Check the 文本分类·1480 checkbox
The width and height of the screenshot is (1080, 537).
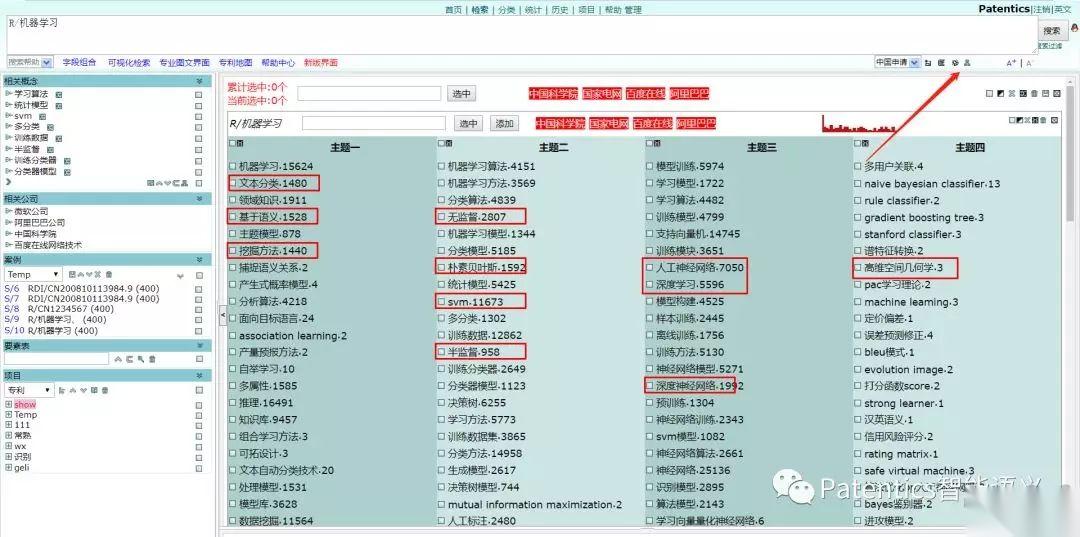233,184
